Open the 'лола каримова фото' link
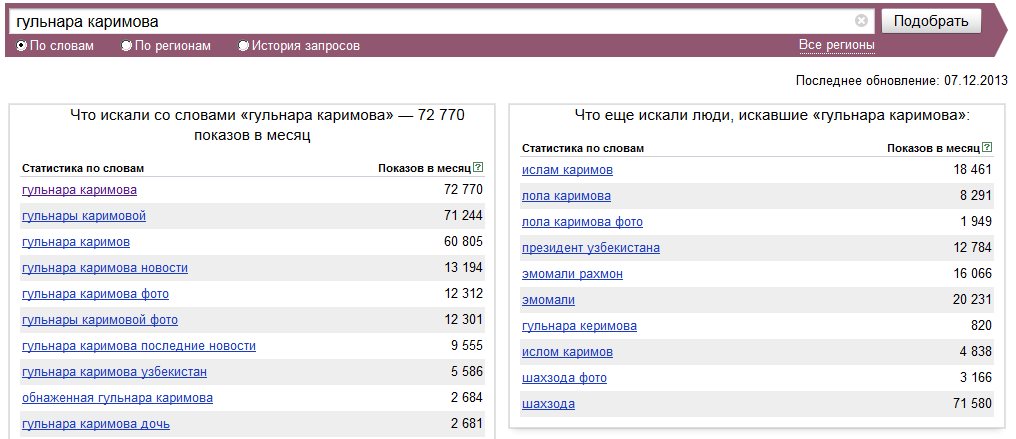Screen dimensions: 1016x439 (x=583, y=222)
